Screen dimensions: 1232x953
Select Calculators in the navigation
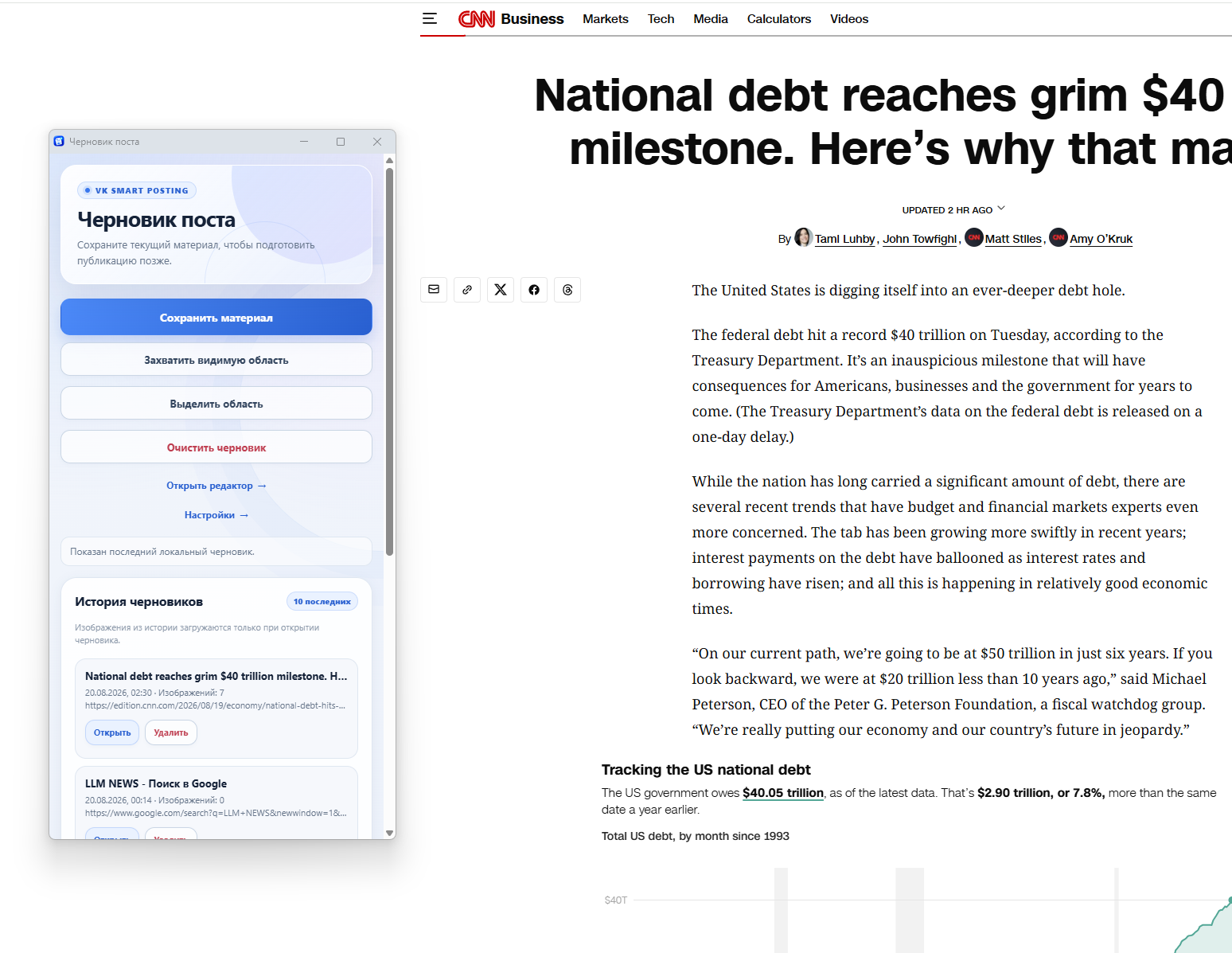(779, 19)
